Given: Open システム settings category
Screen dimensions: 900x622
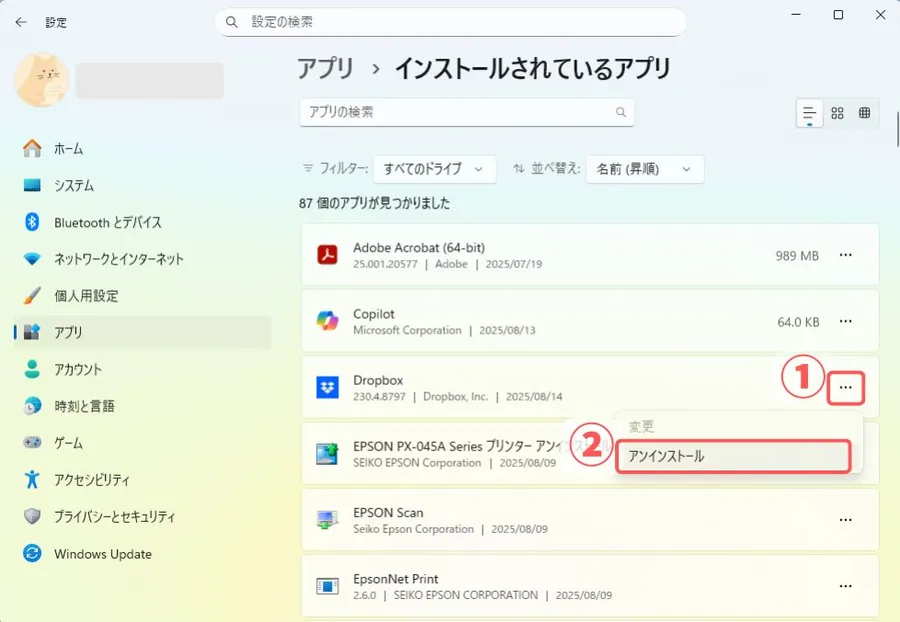Looking at the screenshot, I should click(142, 185).
